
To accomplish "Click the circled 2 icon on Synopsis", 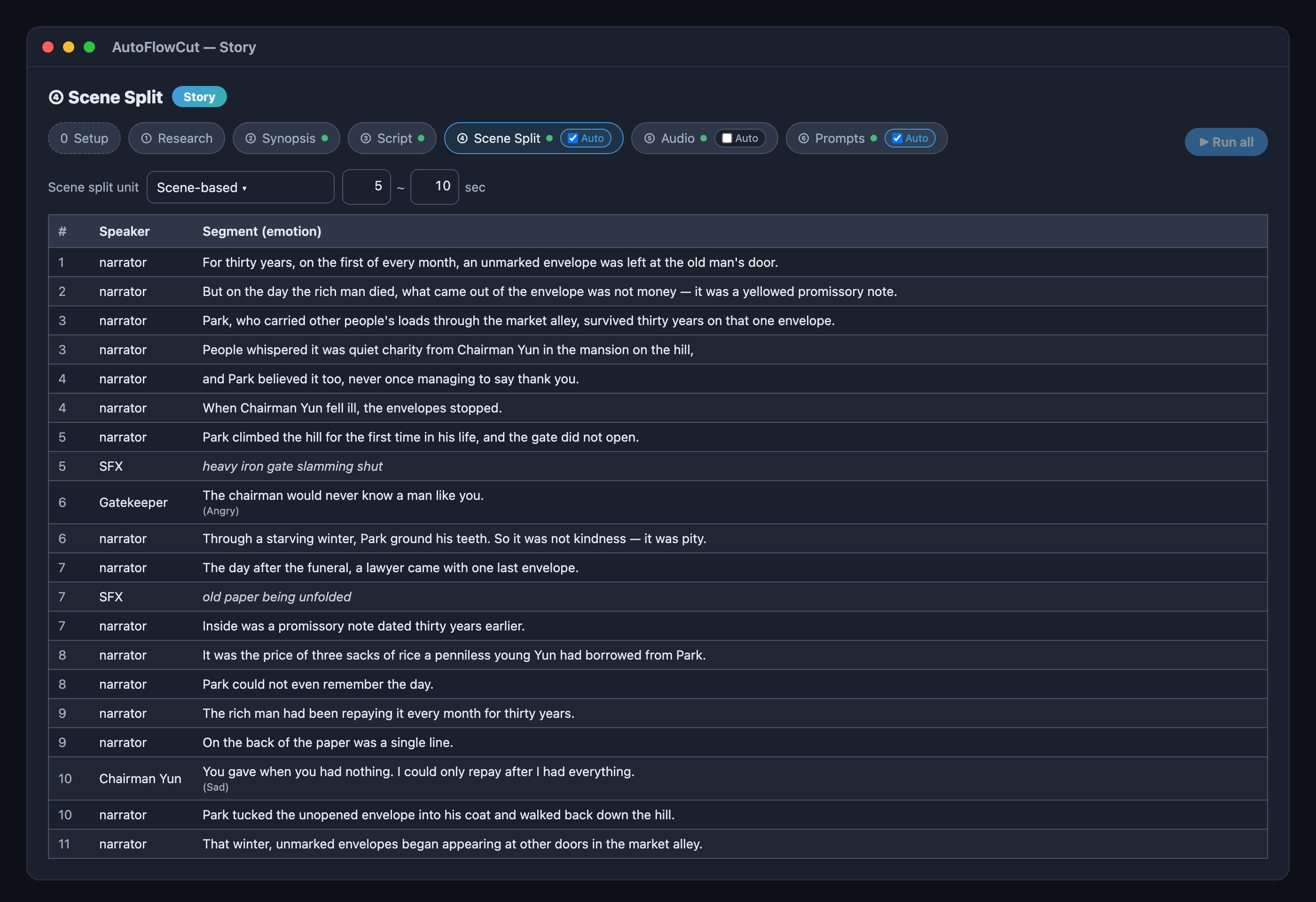I will (x=251, y=139).
